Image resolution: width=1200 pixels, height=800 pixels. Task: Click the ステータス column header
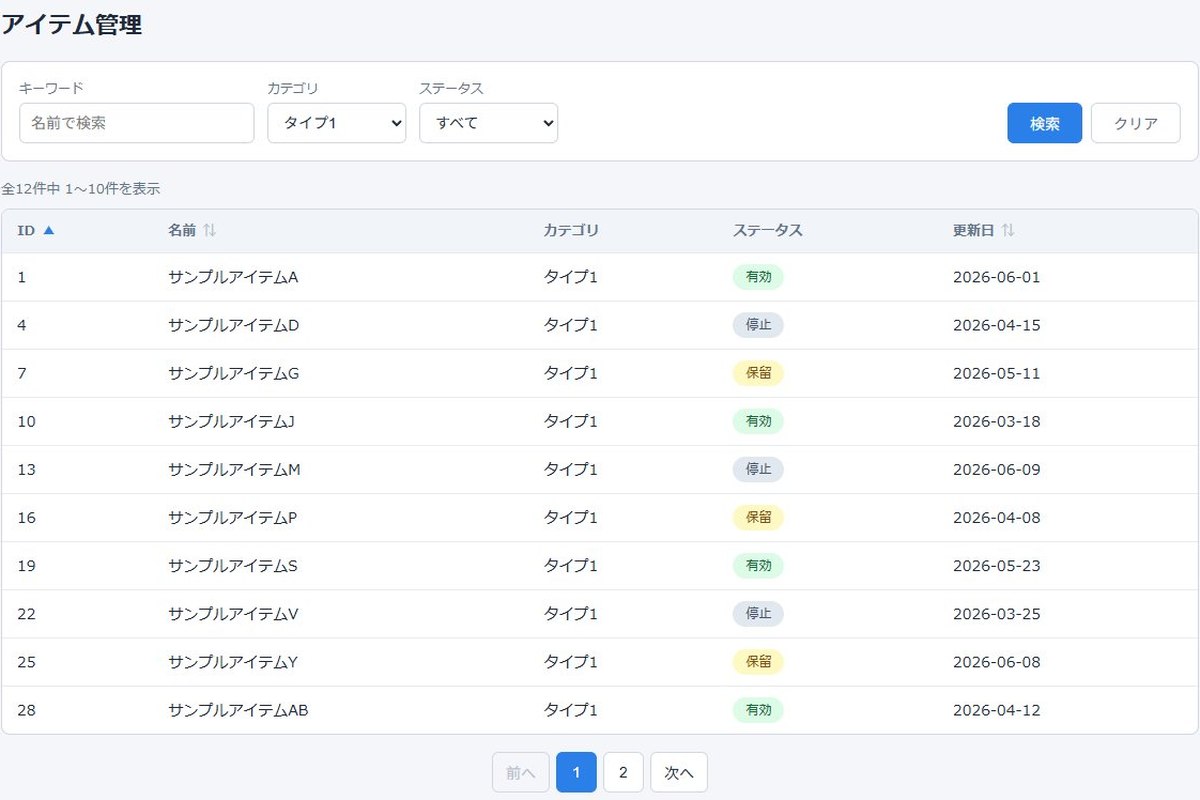click(767, 230)
